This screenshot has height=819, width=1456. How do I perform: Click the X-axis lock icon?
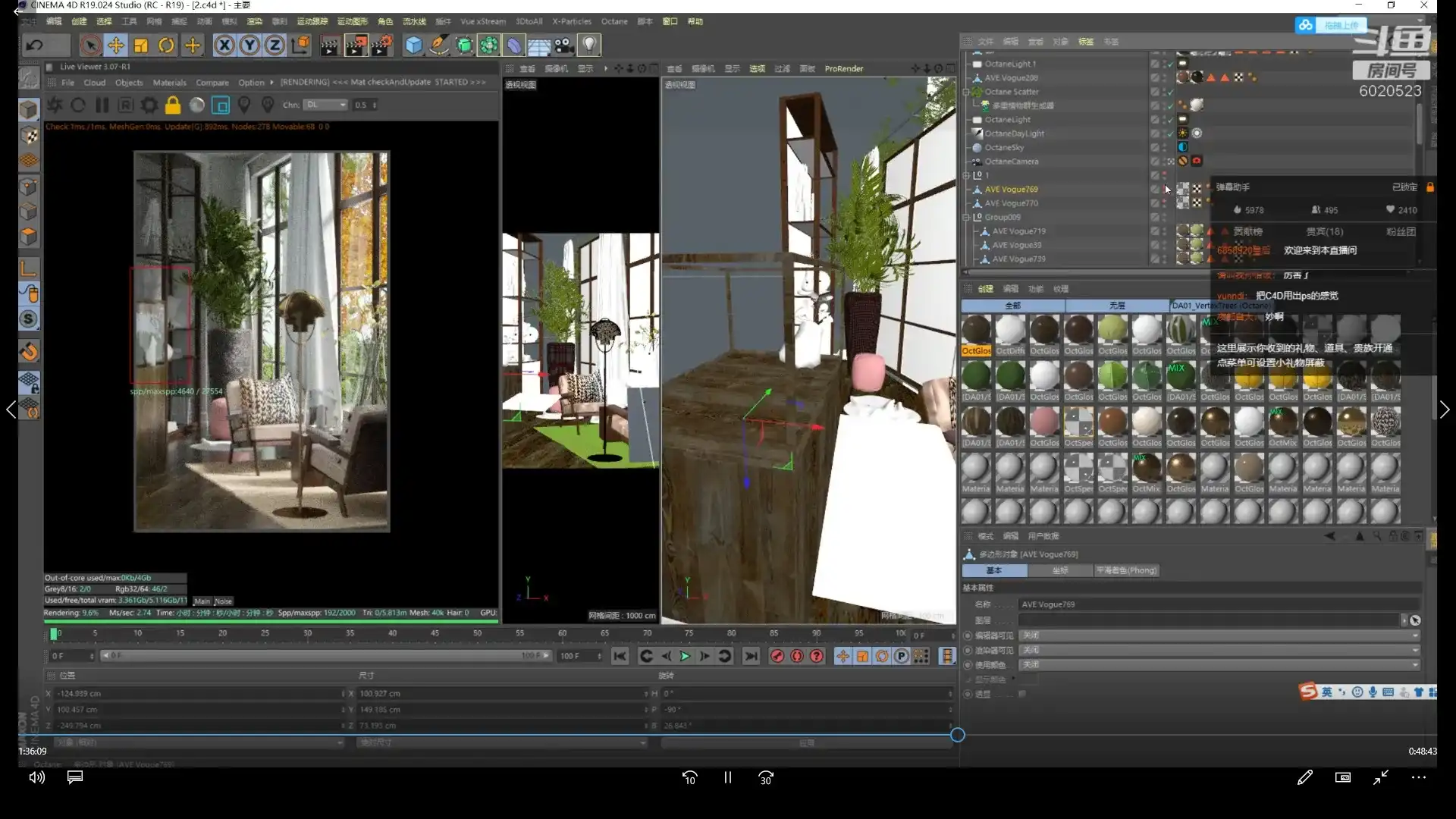224,45
